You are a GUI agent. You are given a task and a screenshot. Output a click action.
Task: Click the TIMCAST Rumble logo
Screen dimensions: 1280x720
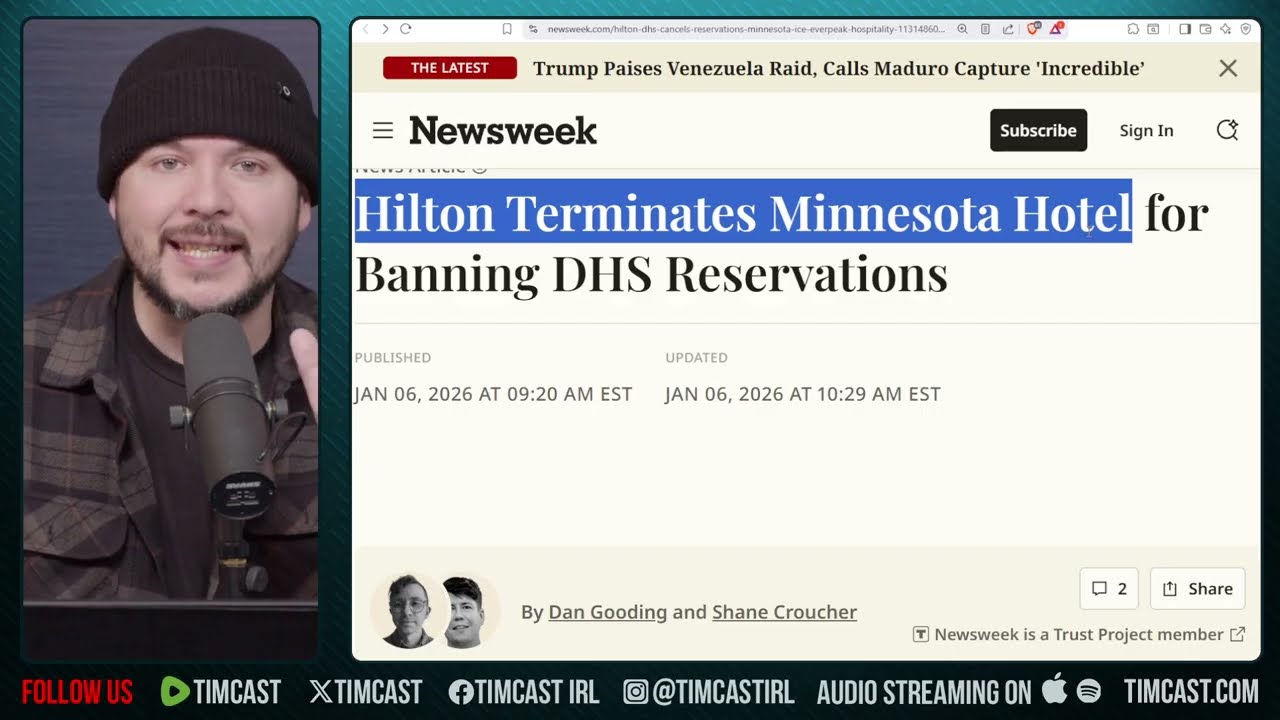click(221, 691)
